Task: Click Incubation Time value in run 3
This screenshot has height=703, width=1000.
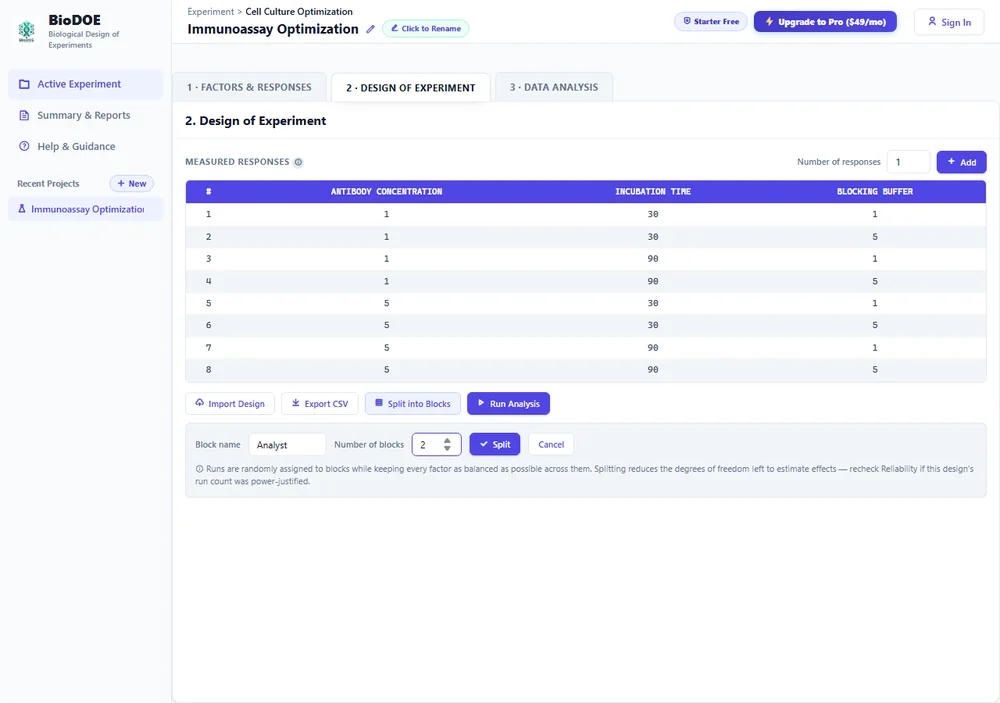Action: click(653, 259)
